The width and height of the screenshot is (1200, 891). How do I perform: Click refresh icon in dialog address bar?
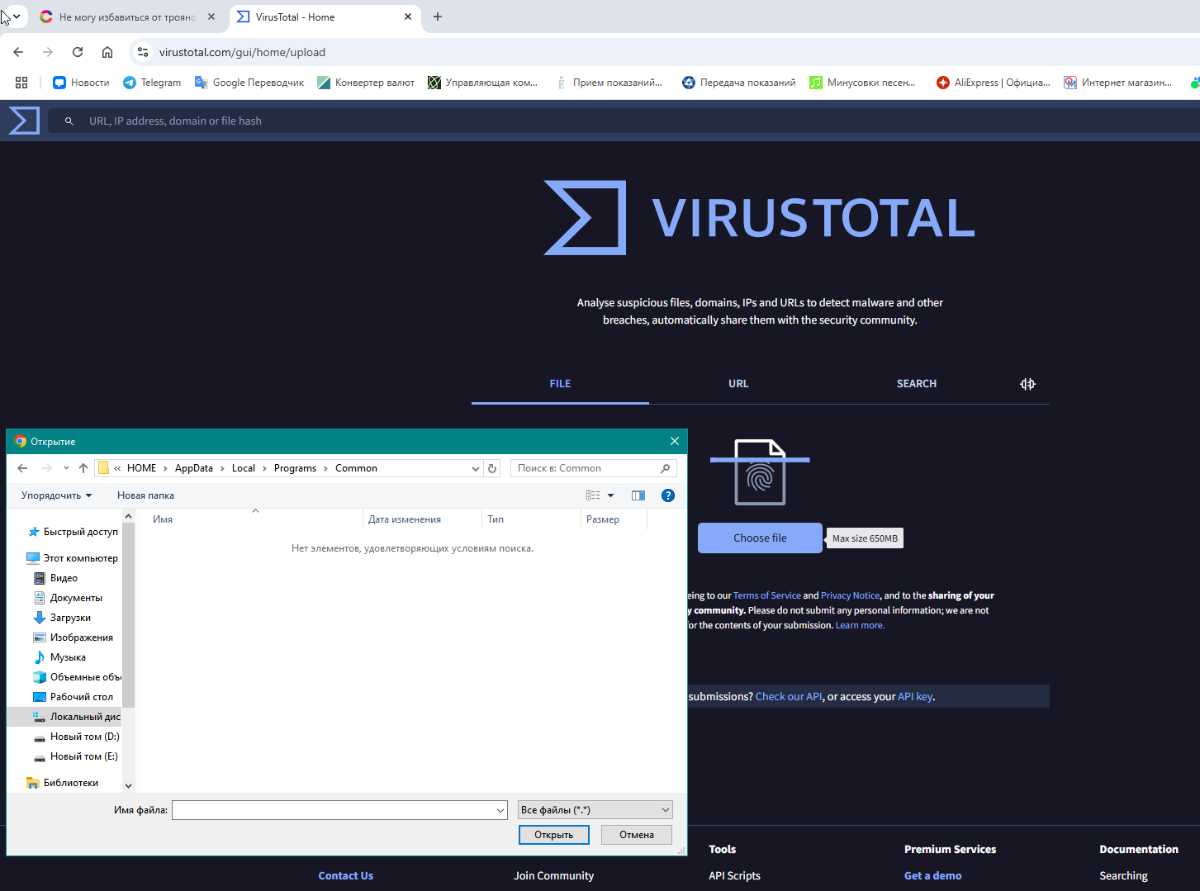pos(492,468)
